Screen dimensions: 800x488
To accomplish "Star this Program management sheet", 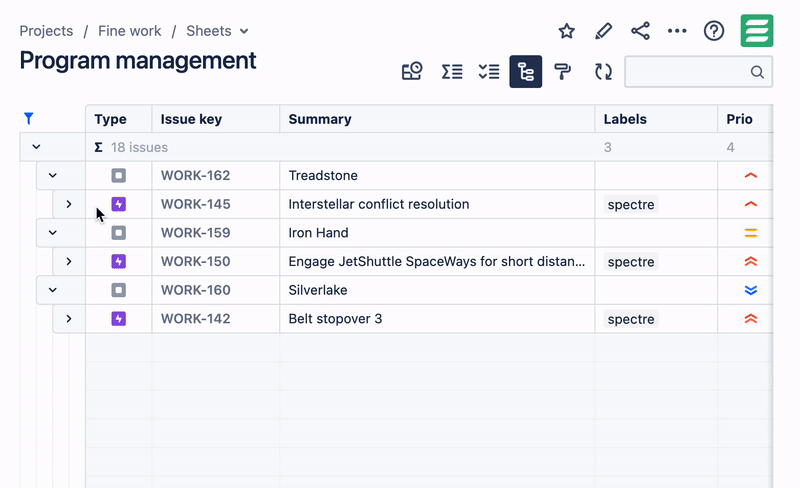I will click(x=566, y=31).
